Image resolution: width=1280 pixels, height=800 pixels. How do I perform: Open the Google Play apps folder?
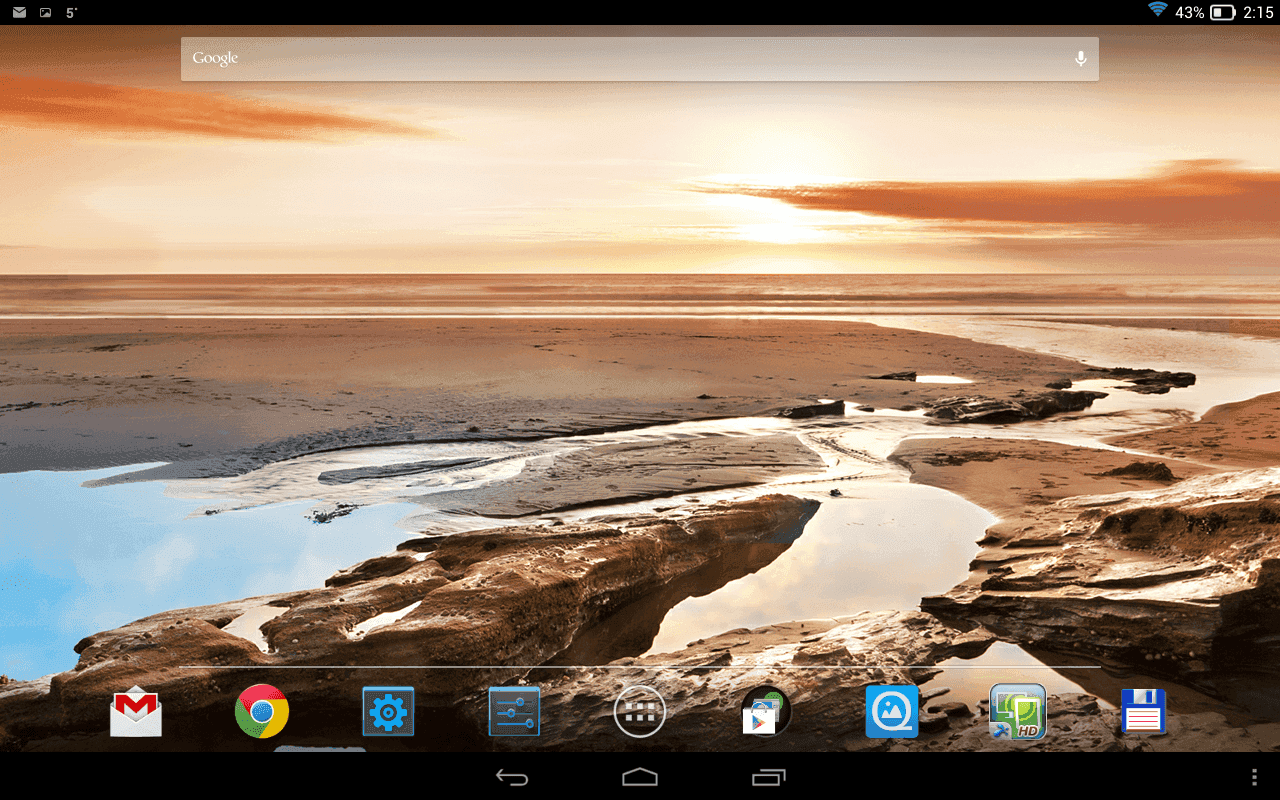coord(766,712)
